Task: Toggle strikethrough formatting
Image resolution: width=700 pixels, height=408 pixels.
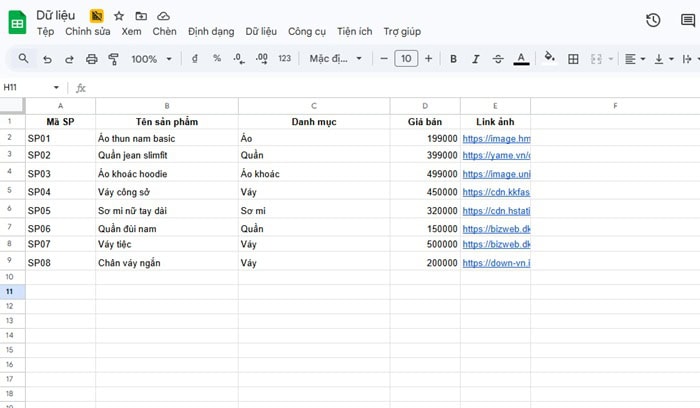Action: [x=498, y=59]
